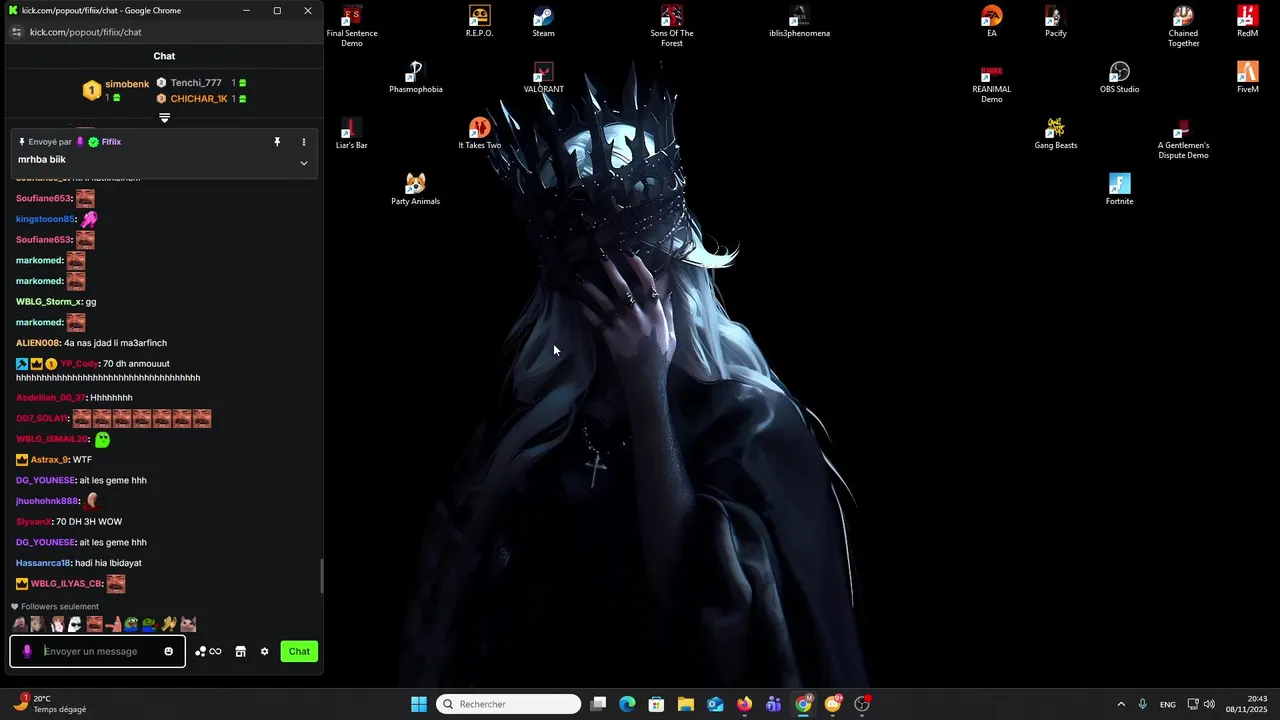Open Firefox from the taskbar

tap(744, 704)
